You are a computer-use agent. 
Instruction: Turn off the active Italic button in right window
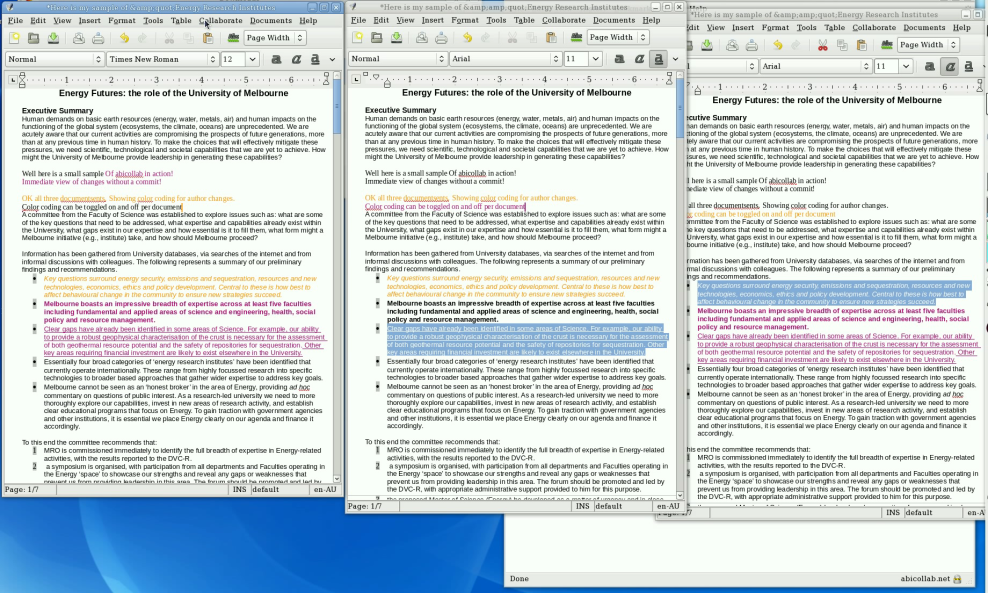pyautogui.click(x=949, y=66)
